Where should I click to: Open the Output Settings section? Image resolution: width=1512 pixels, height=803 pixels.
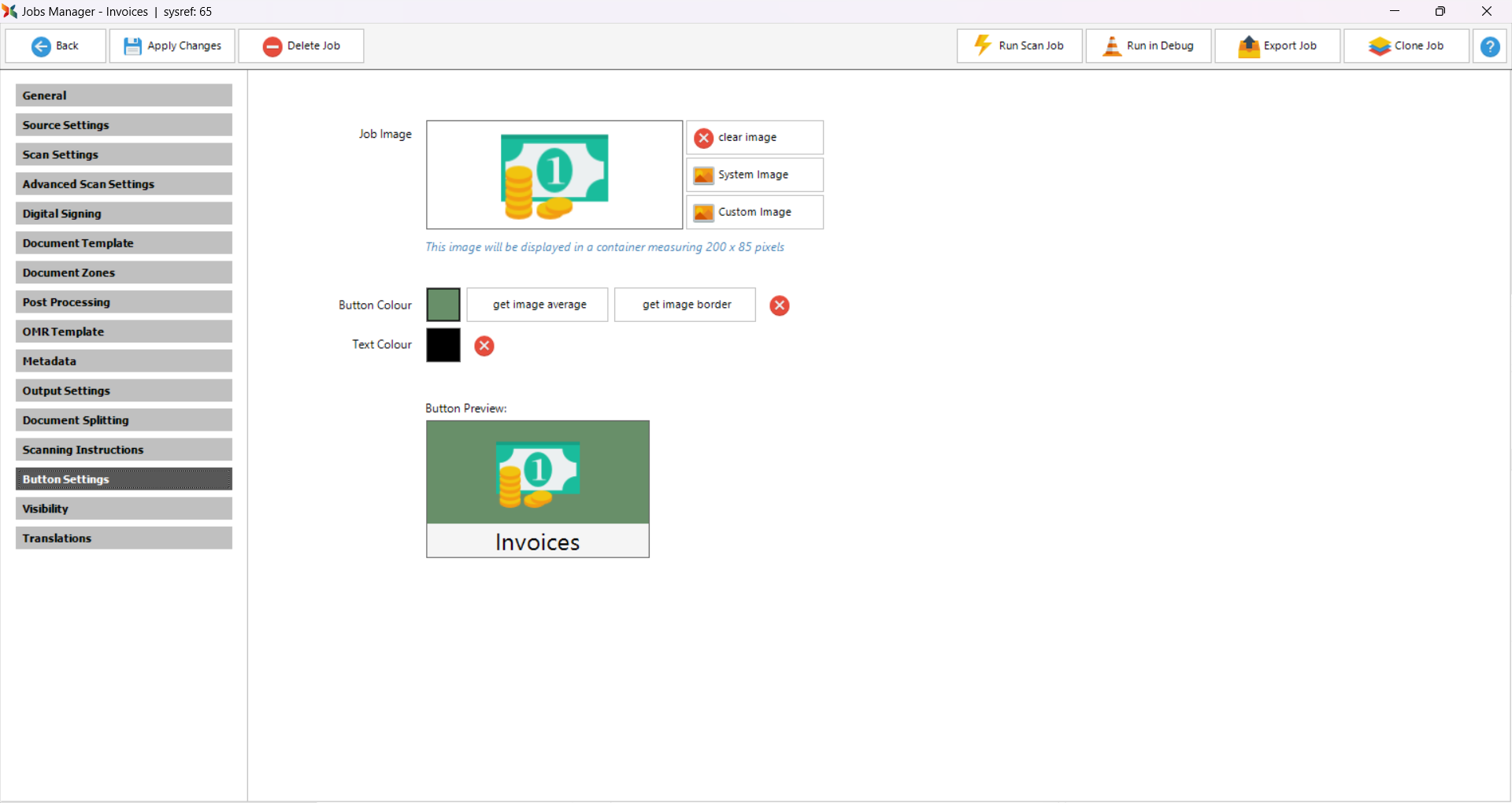pyautogui.click(x=124, y=390)
